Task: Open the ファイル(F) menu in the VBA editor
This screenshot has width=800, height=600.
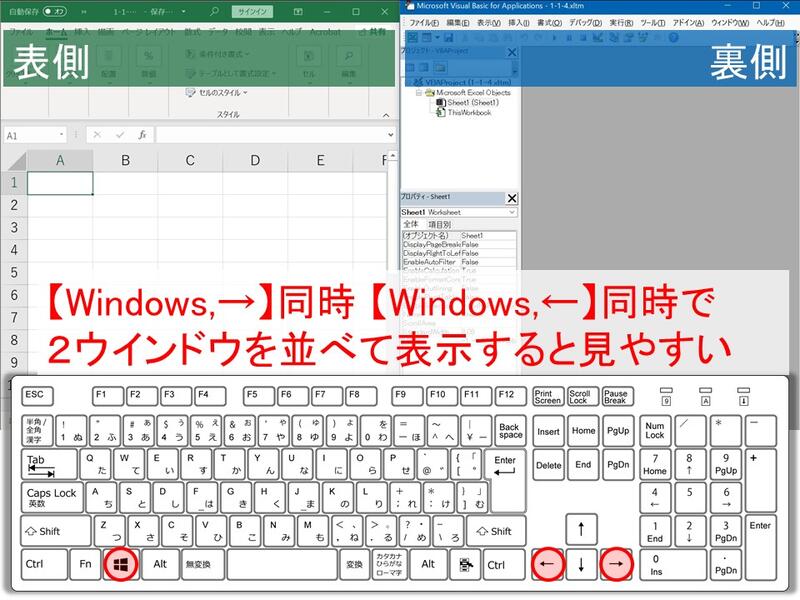Action: coord(424,23)
